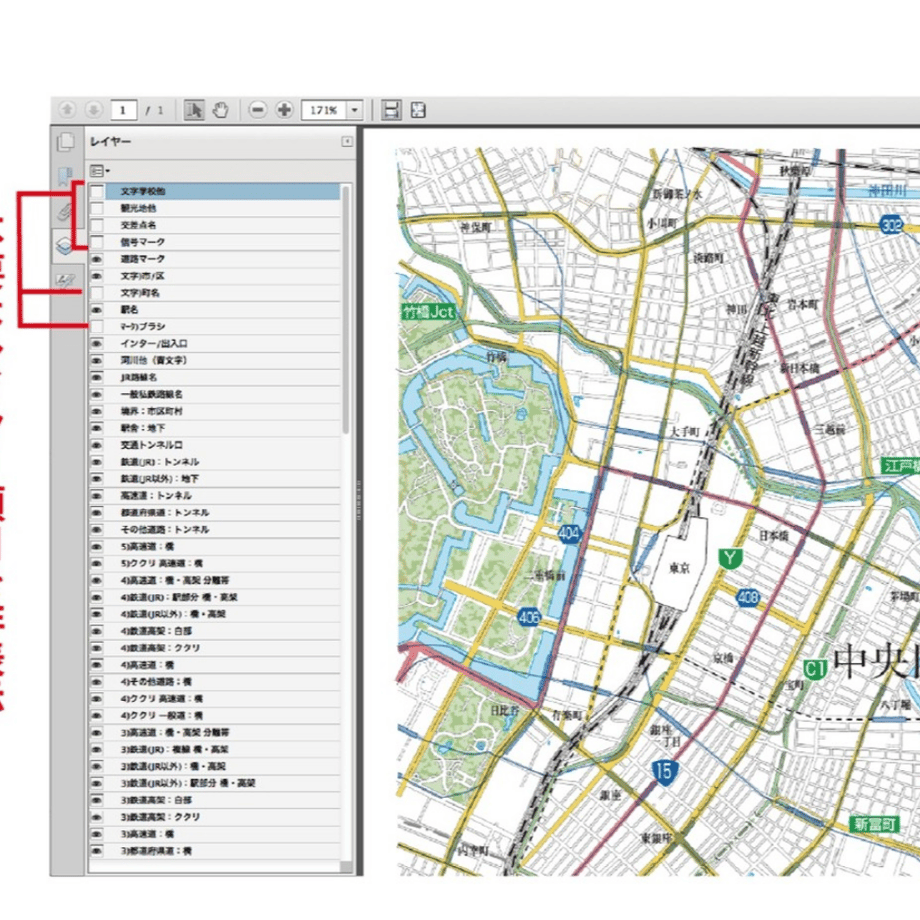Screen dimensions: 920x920
Task: Hide the インター/出入口 layer
Action: point(97,343)
